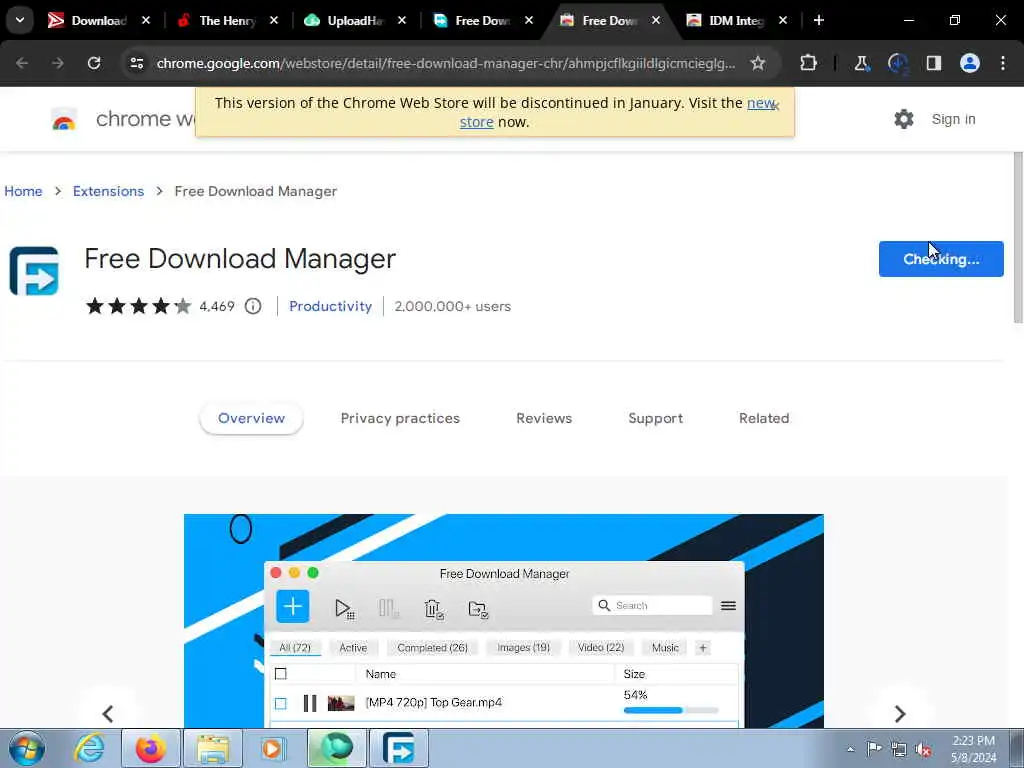Toggle the Chrome side panel
This screenshot has width=1024, height=768.
pyautogui.click(x=934, y=63)
